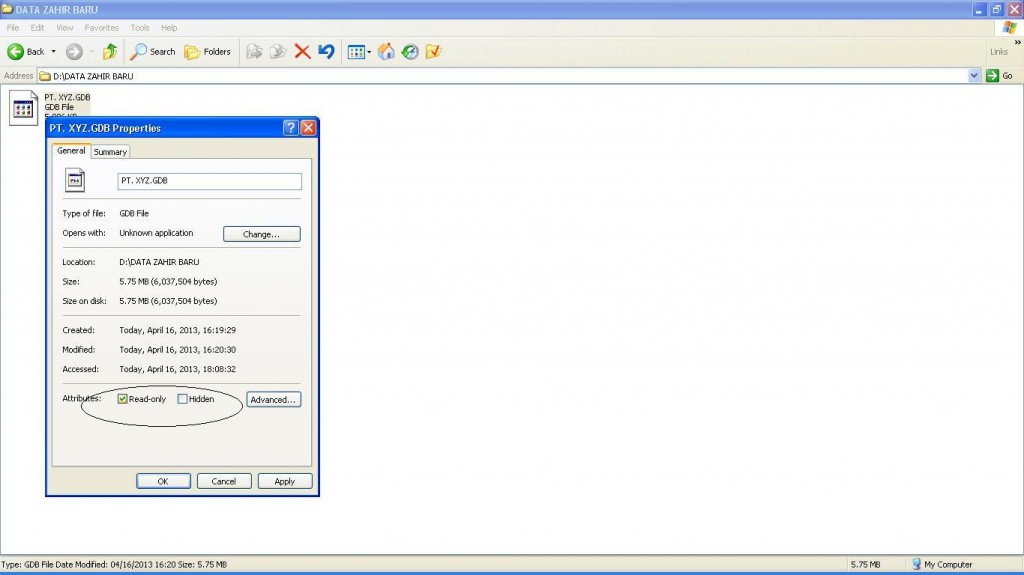Uncheck the Read-only attribute checkbox
Screen dimensions: 1024x575
click(123, 399)
